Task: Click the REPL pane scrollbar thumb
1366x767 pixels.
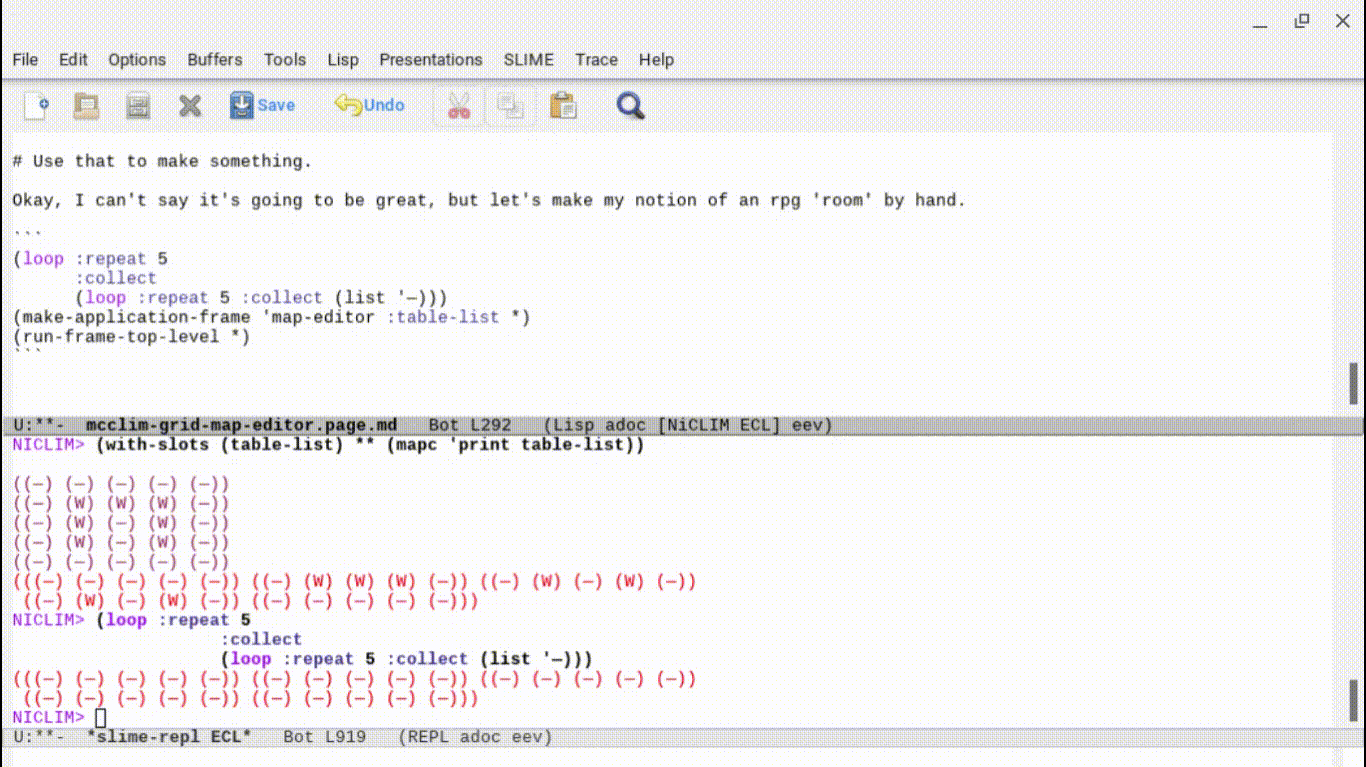Action: pyautogui.click(x=1354, y=698)
